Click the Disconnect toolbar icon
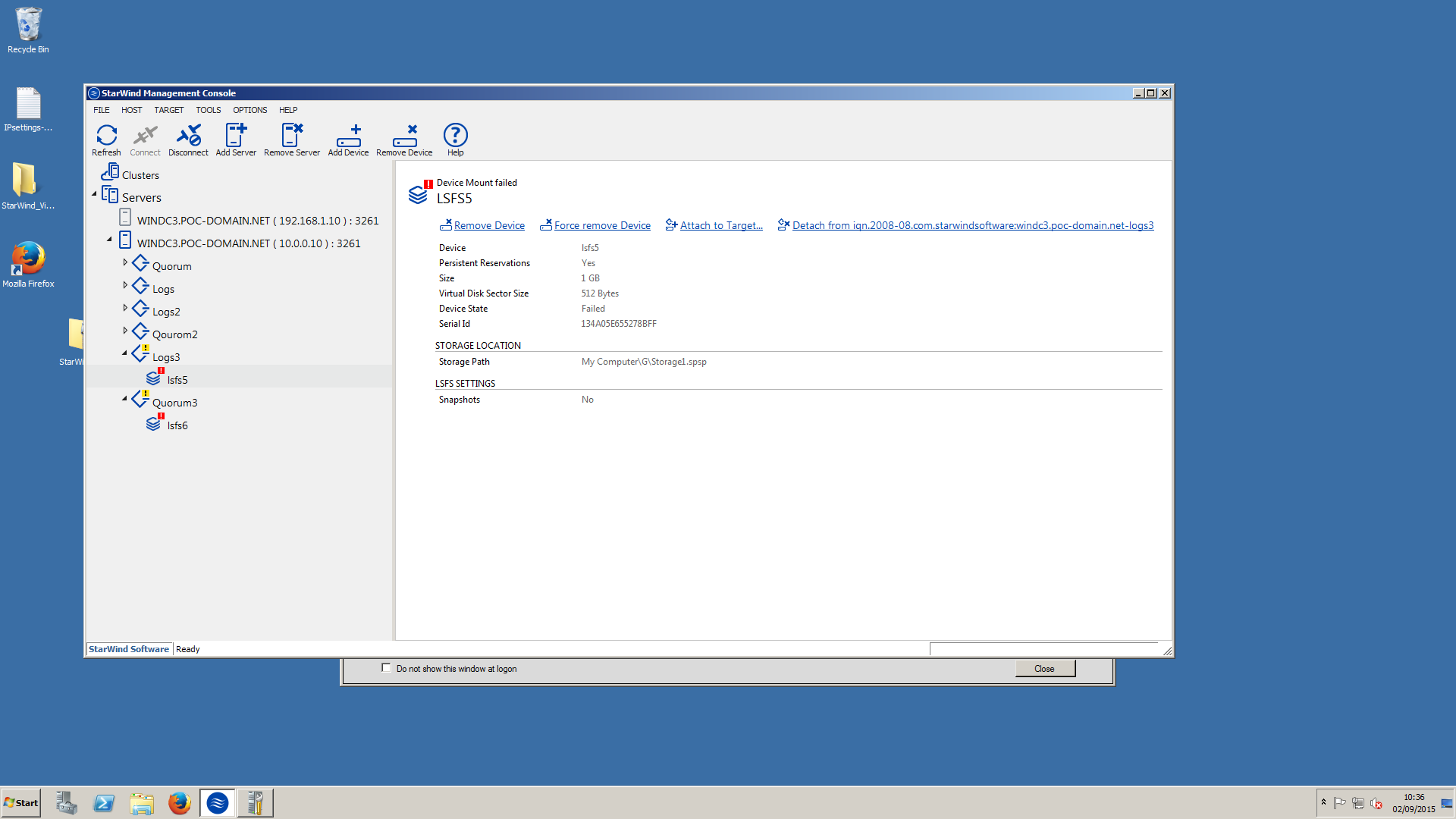The height and width of the screenshot is (819, 1456). [x=188, y=140]
